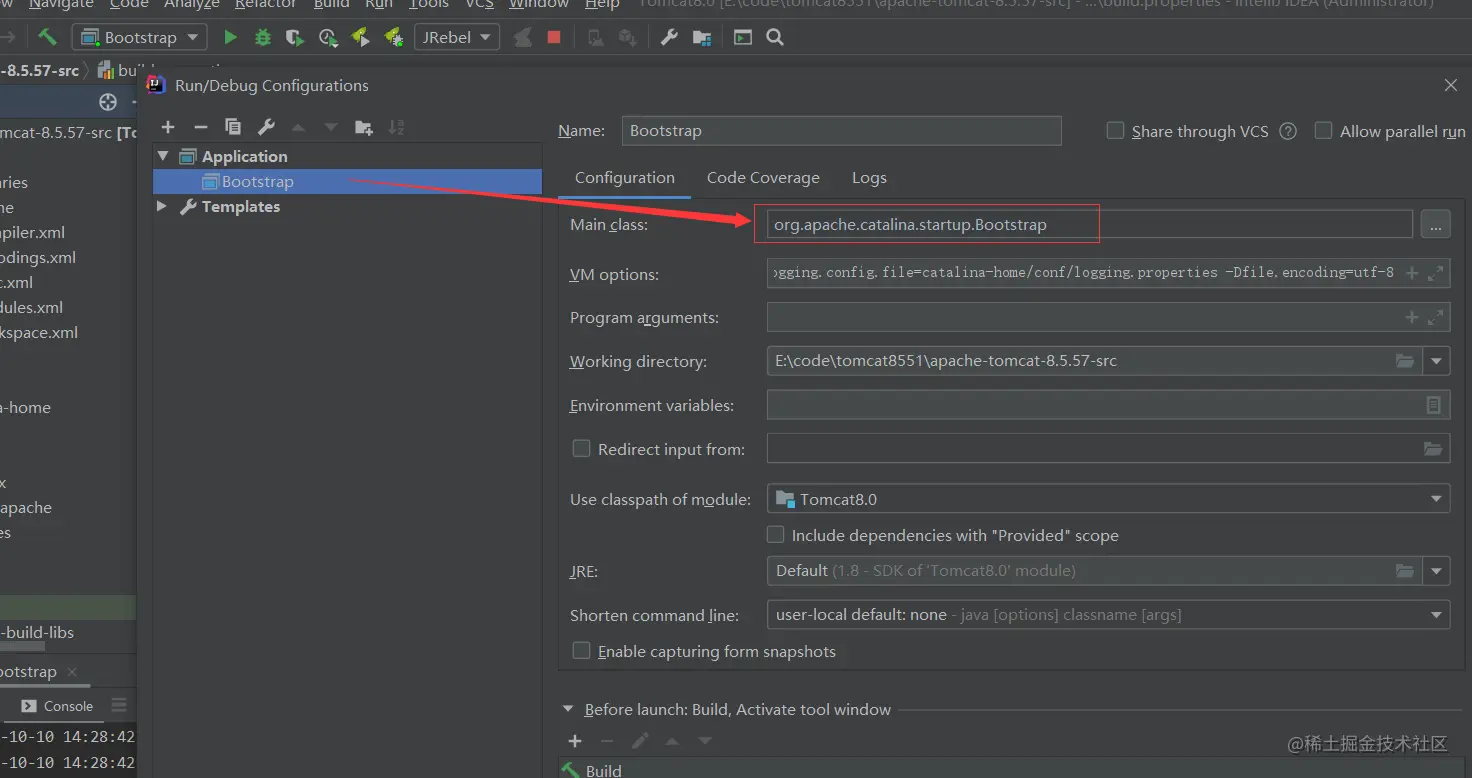Enable Allow parallel run checkbox
Screen dimensions: 1472x778
coord(1323,130)
